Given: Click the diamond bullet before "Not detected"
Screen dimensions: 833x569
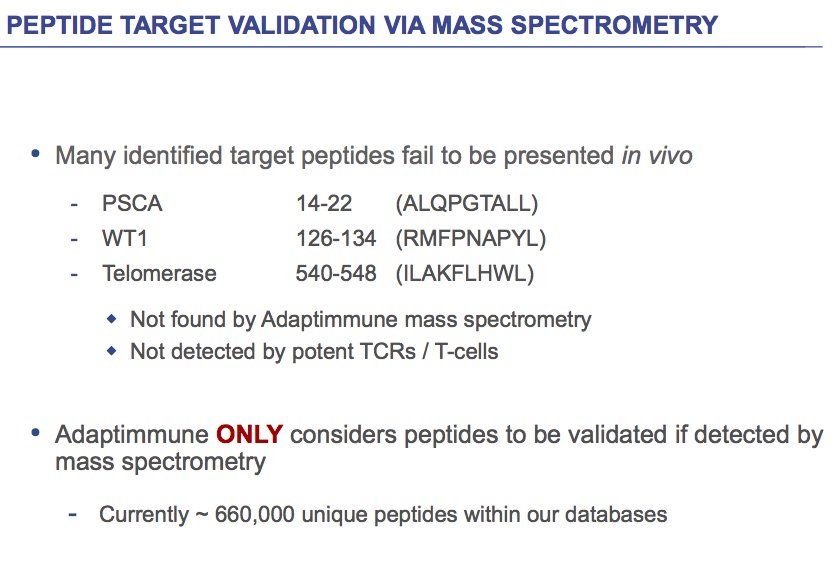Looking at the screenshot, I should point(112,352).
